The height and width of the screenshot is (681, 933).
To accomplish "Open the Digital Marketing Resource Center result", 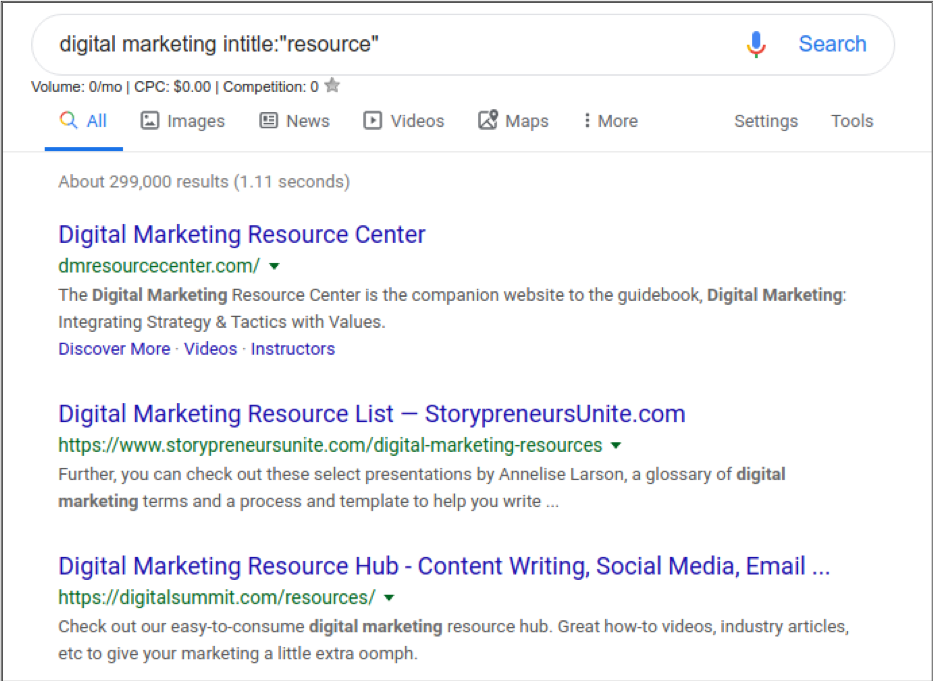I will (x=241, y=234).
